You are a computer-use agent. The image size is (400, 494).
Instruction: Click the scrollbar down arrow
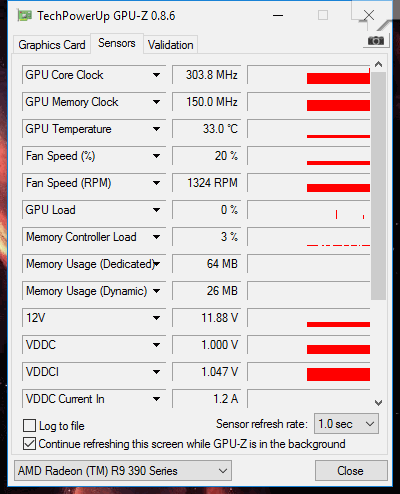coord(378,403)
